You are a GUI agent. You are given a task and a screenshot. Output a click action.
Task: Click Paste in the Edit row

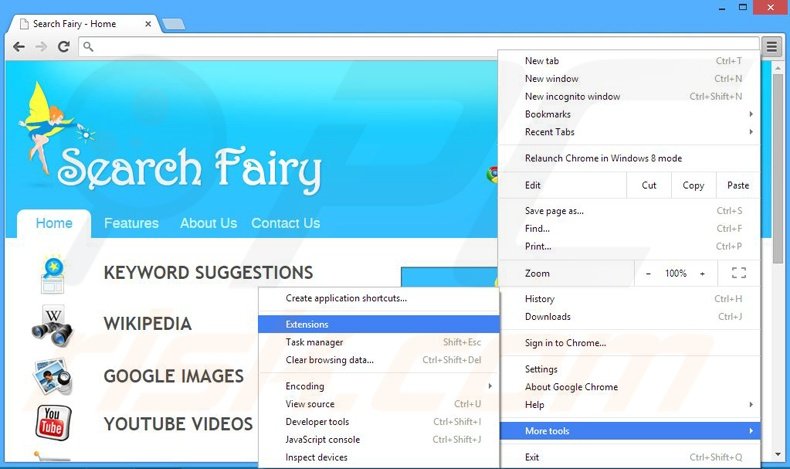pyautogui.click(x=738, y=185)
